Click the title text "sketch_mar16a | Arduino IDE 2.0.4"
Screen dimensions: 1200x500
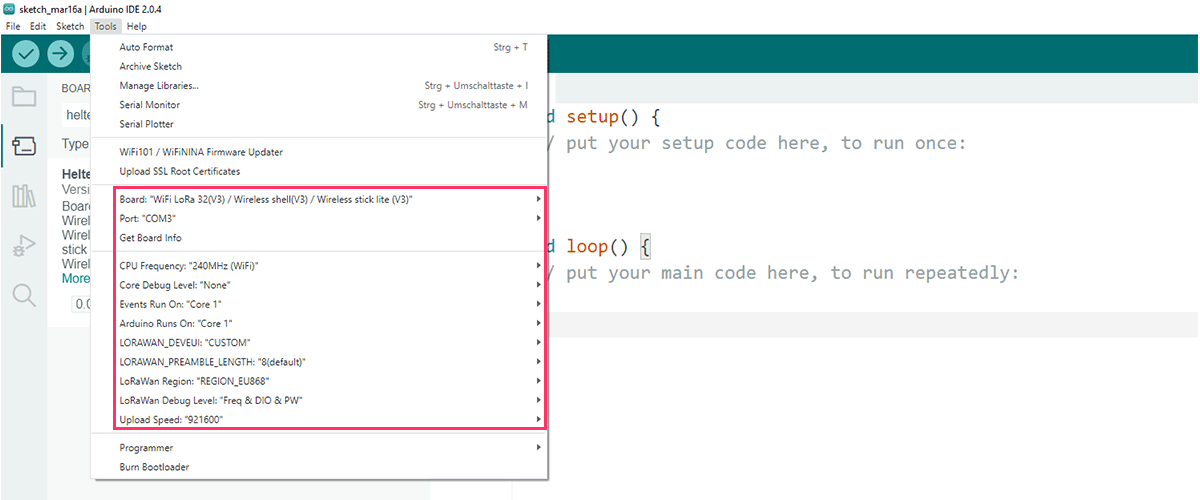[91, 9]
